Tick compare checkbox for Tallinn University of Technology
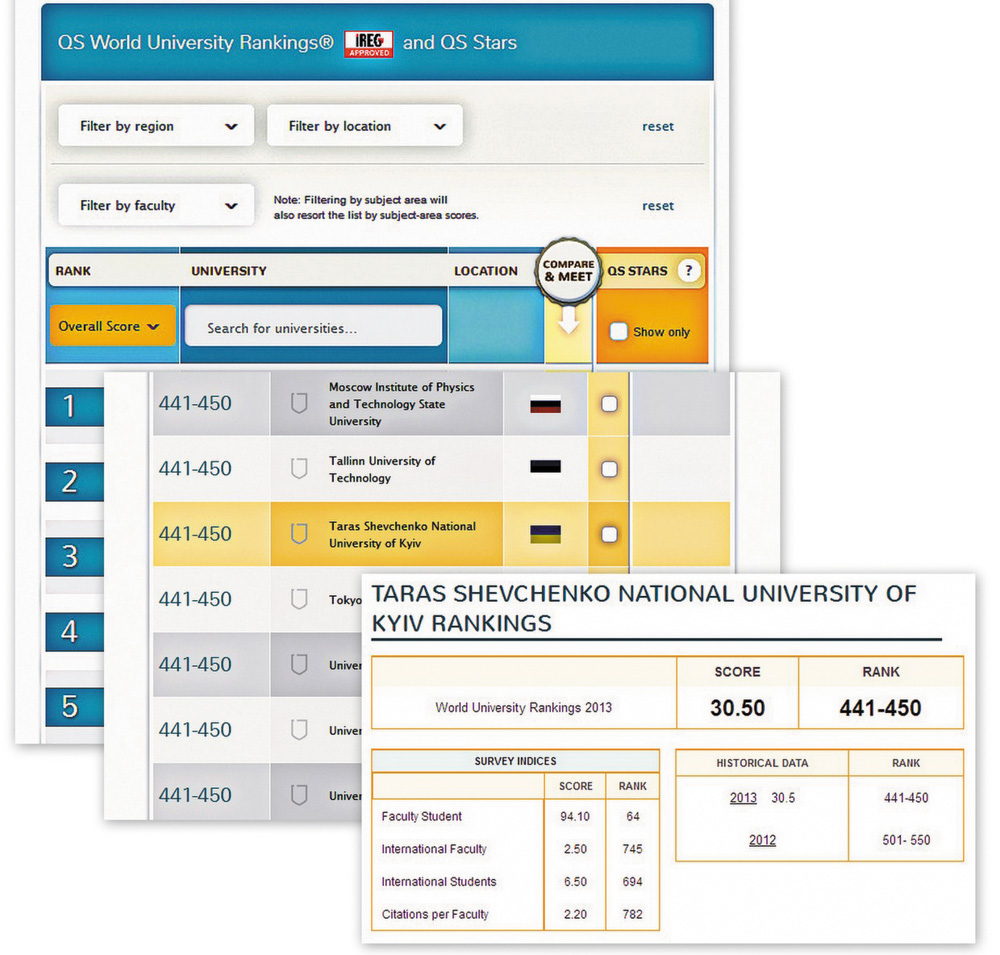This screenshot has height=955, width=1000. (609, 469)
